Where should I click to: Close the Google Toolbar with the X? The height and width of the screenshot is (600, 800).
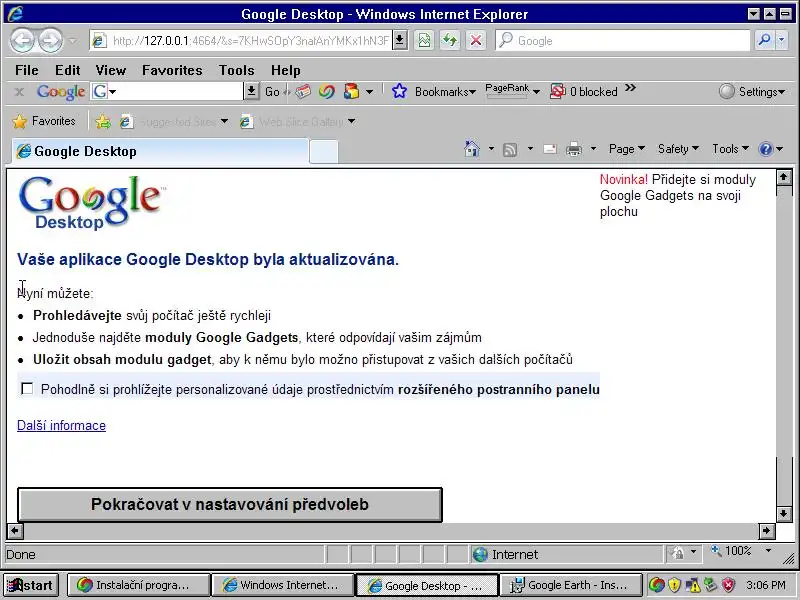point(19,92)
